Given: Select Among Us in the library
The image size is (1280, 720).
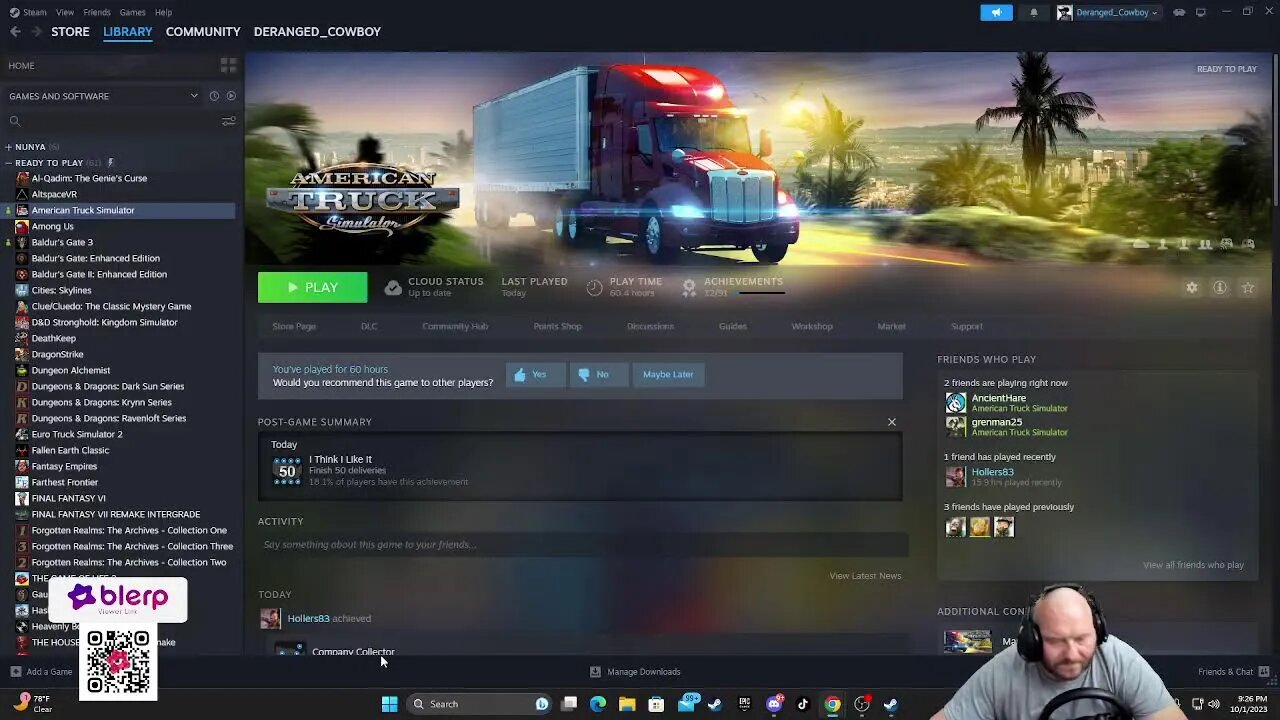Looking at the screenshot, I should [x=52, y=226].
